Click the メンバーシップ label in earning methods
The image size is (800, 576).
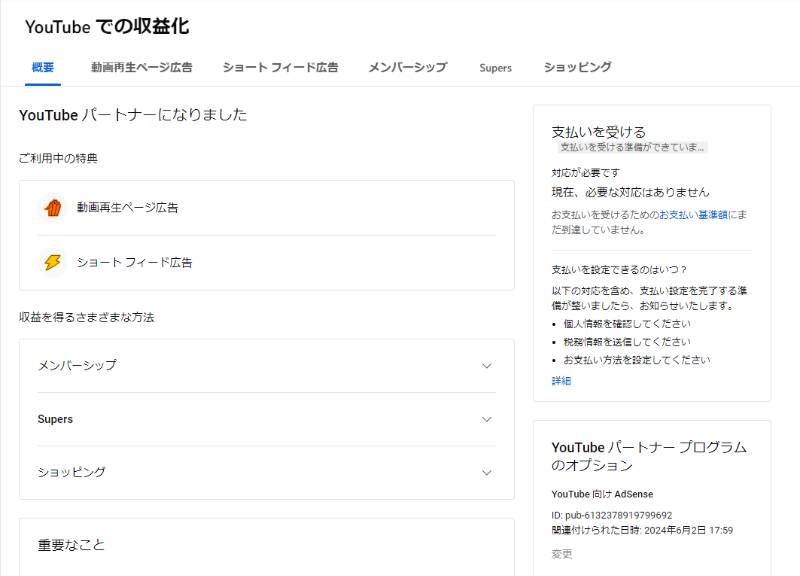pos(77,365)
